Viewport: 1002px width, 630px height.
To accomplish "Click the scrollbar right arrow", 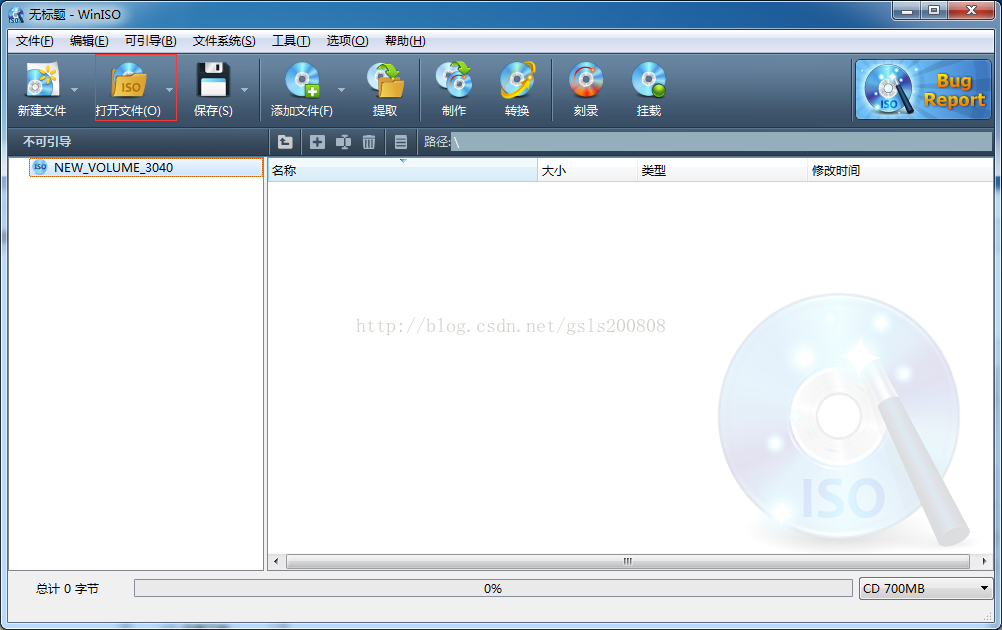I will click(x=984, y=562).
